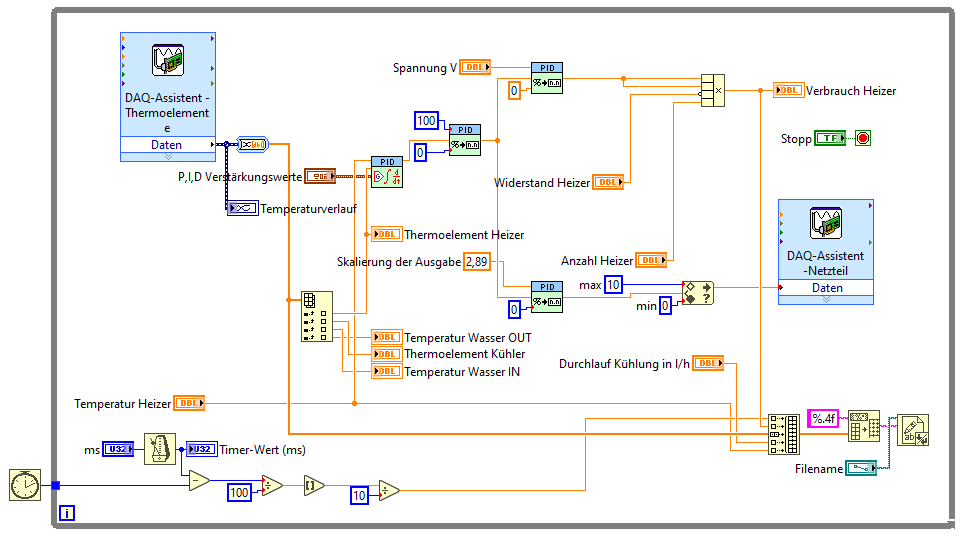Expand the DAQ-Assistent Thermoelemente bottom chevron
This screenshot has width=970, height=546.
click(168, 157)
